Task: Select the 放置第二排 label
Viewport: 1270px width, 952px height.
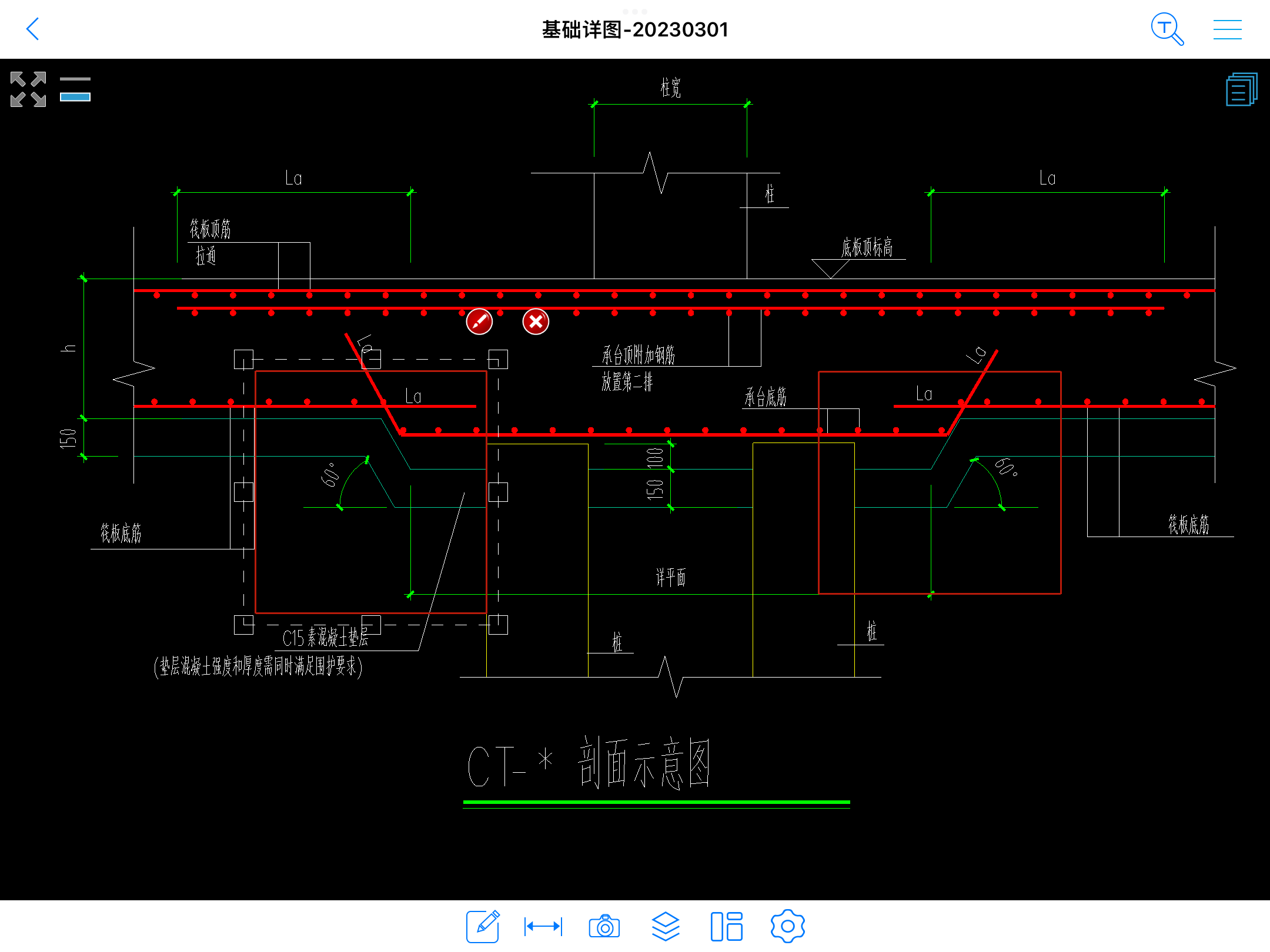Action: click(x=627, y=382)
